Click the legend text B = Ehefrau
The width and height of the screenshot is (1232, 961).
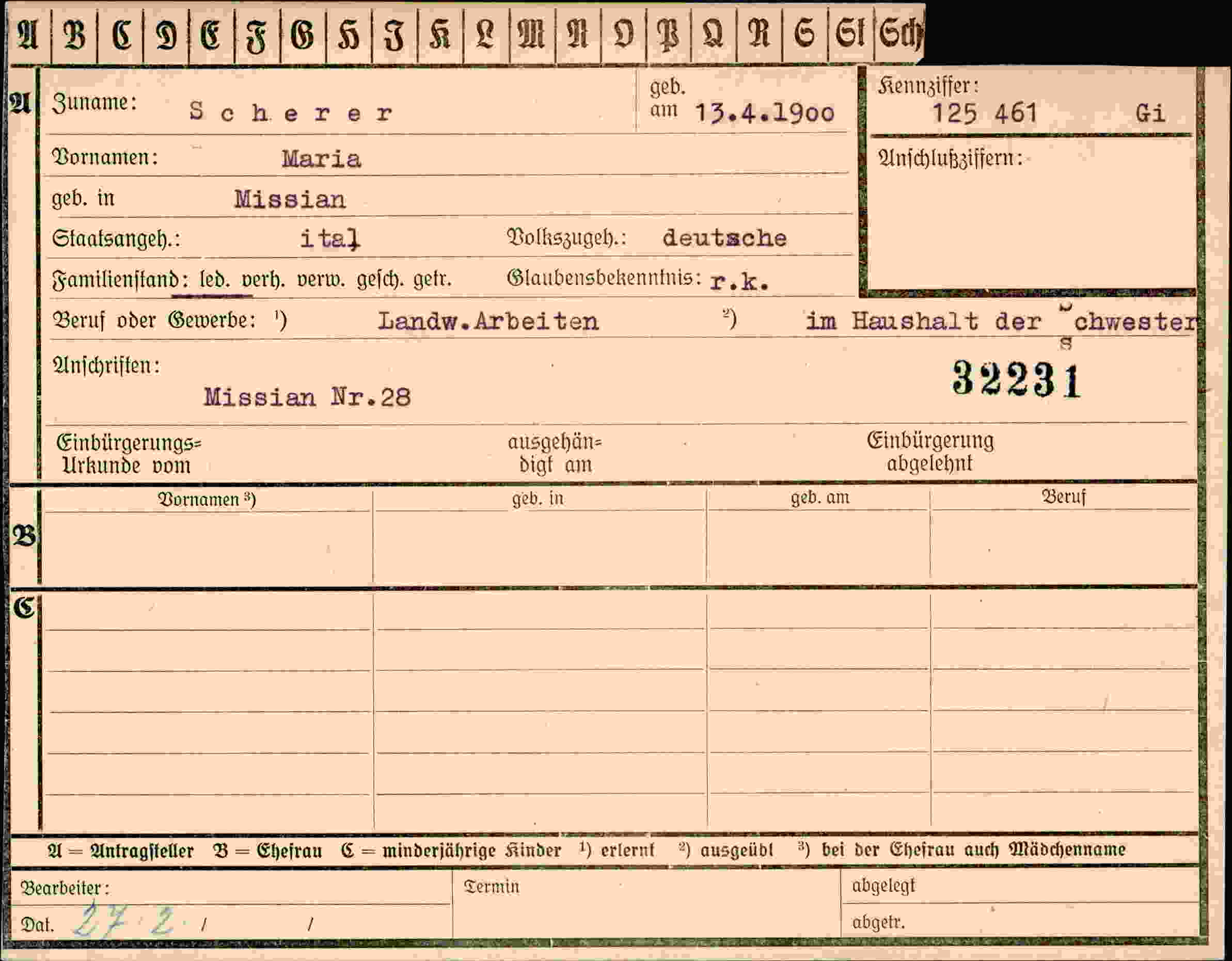coord(267,851)
